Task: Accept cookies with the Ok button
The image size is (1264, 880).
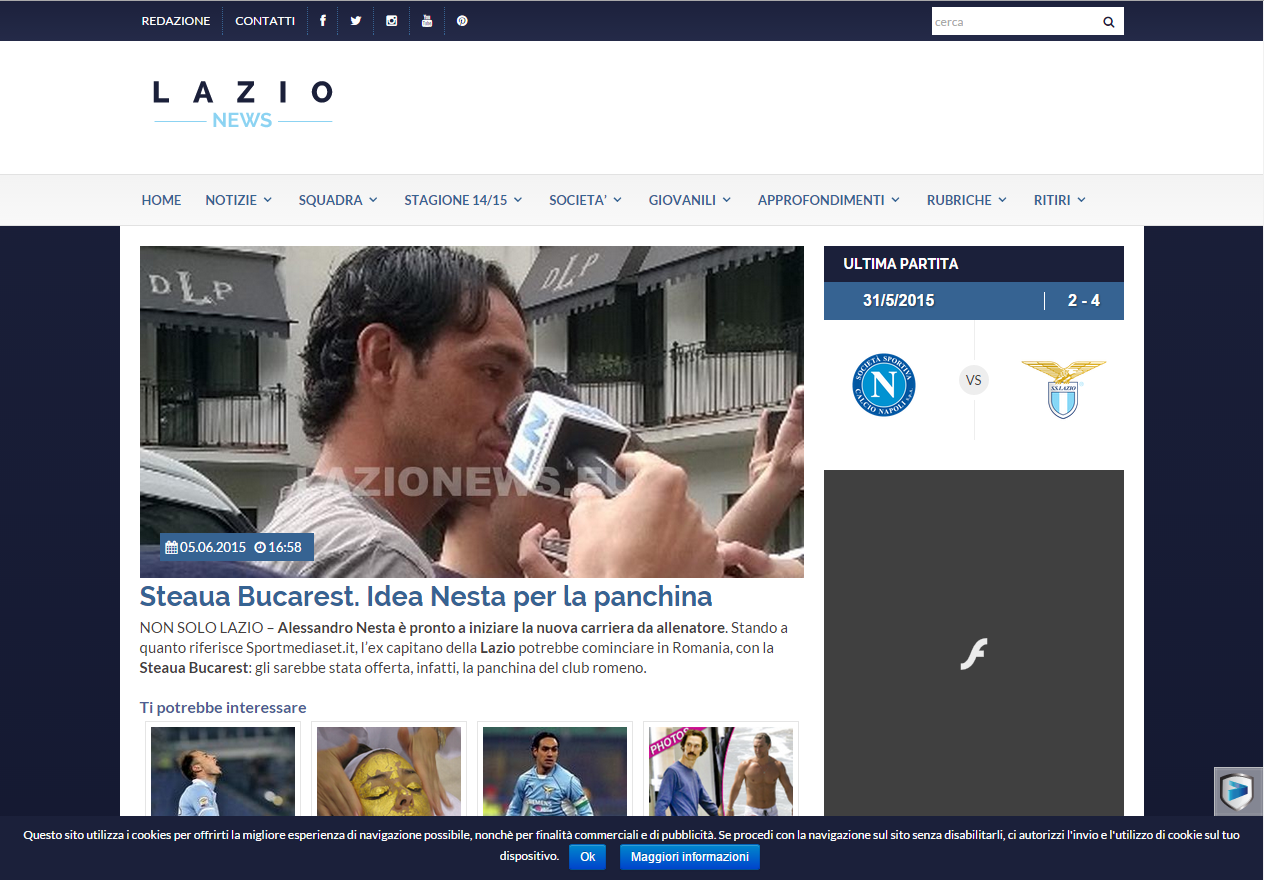Action: (x=587, y=857)
